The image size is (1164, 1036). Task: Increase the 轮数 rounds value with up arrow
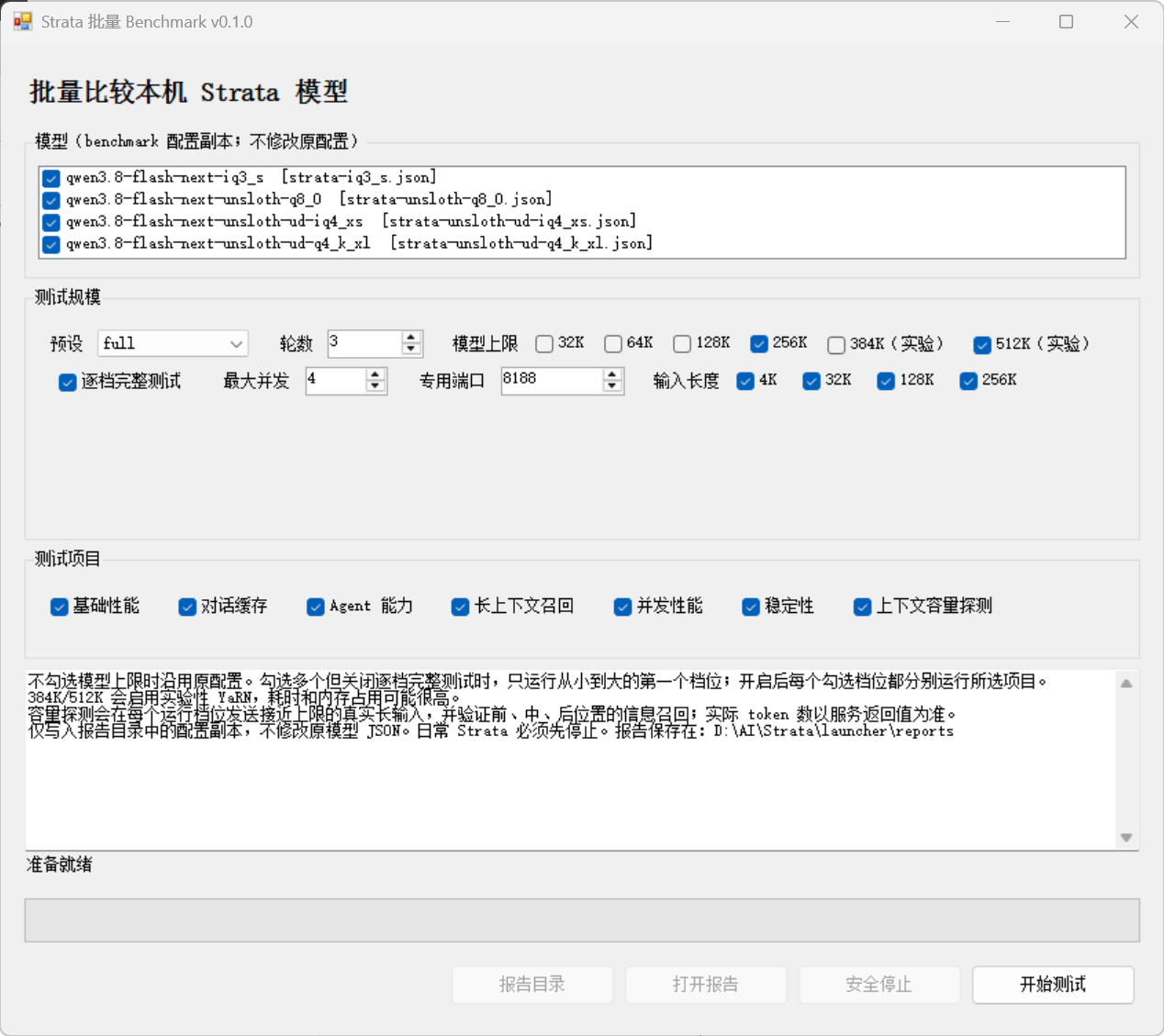pos(411,337)
